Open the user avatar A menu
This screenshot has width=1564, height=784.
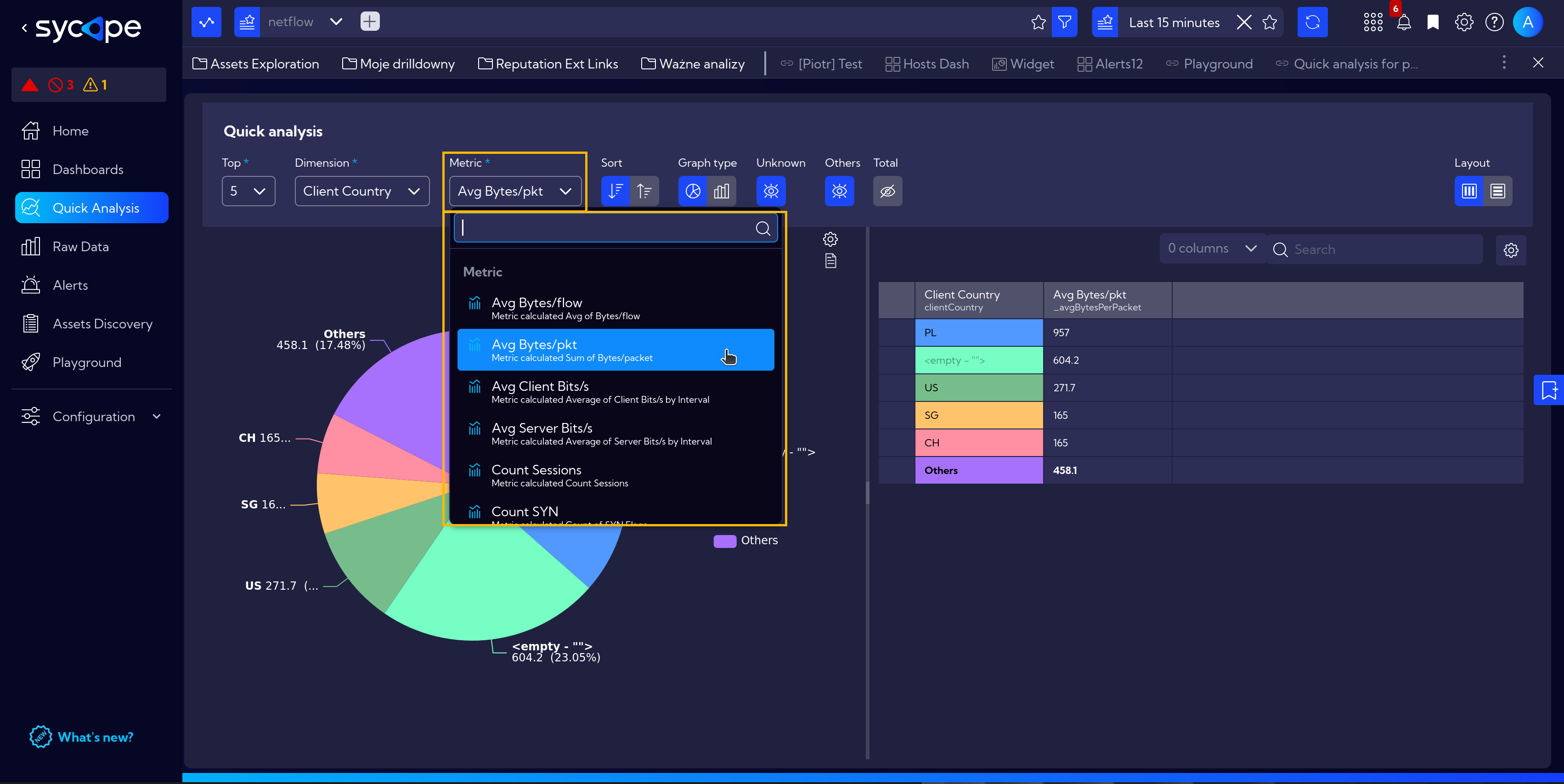click(x=1528, y=23)
